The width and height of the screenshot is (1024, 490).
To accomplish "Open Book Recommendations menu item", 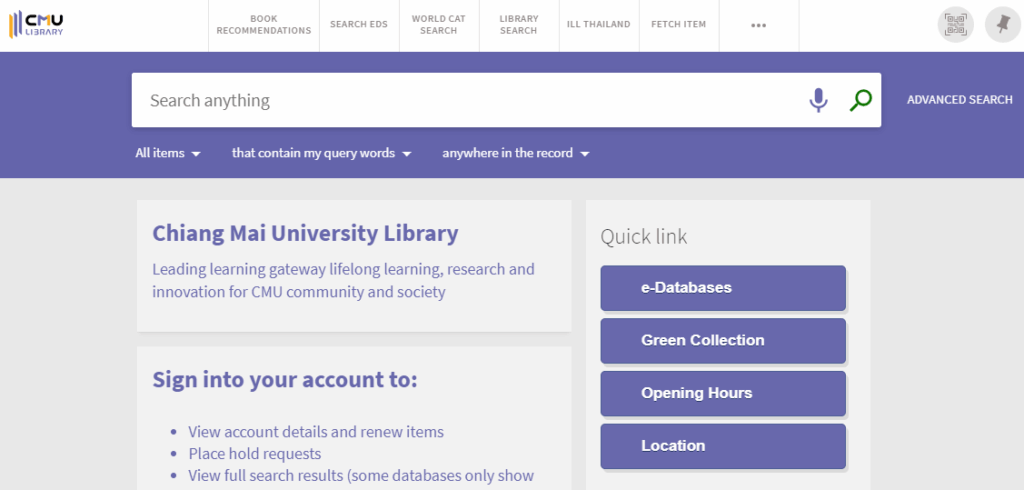I will pos(264,25).
